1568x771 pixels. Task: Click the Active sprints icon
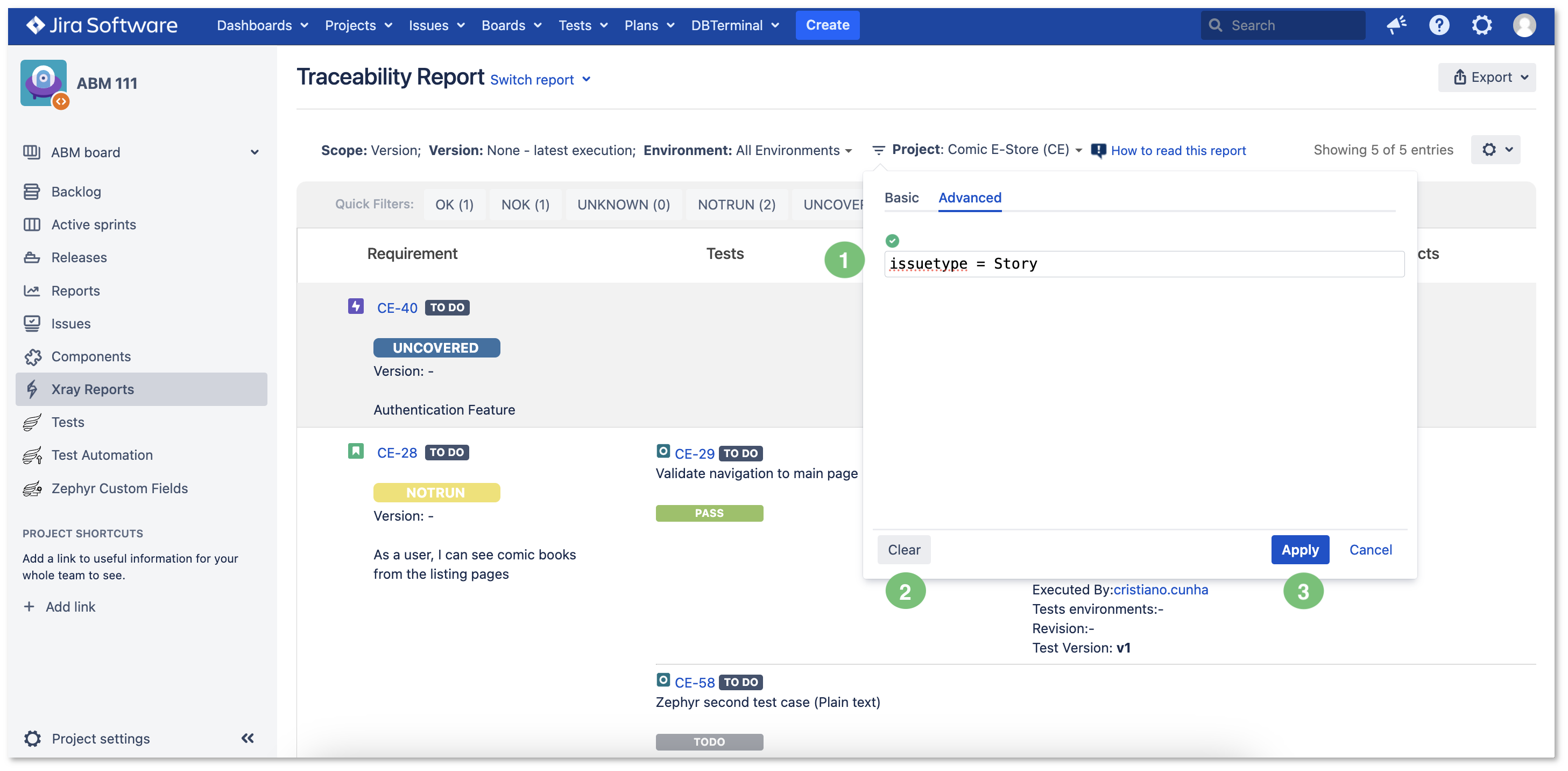coord(32,224)
